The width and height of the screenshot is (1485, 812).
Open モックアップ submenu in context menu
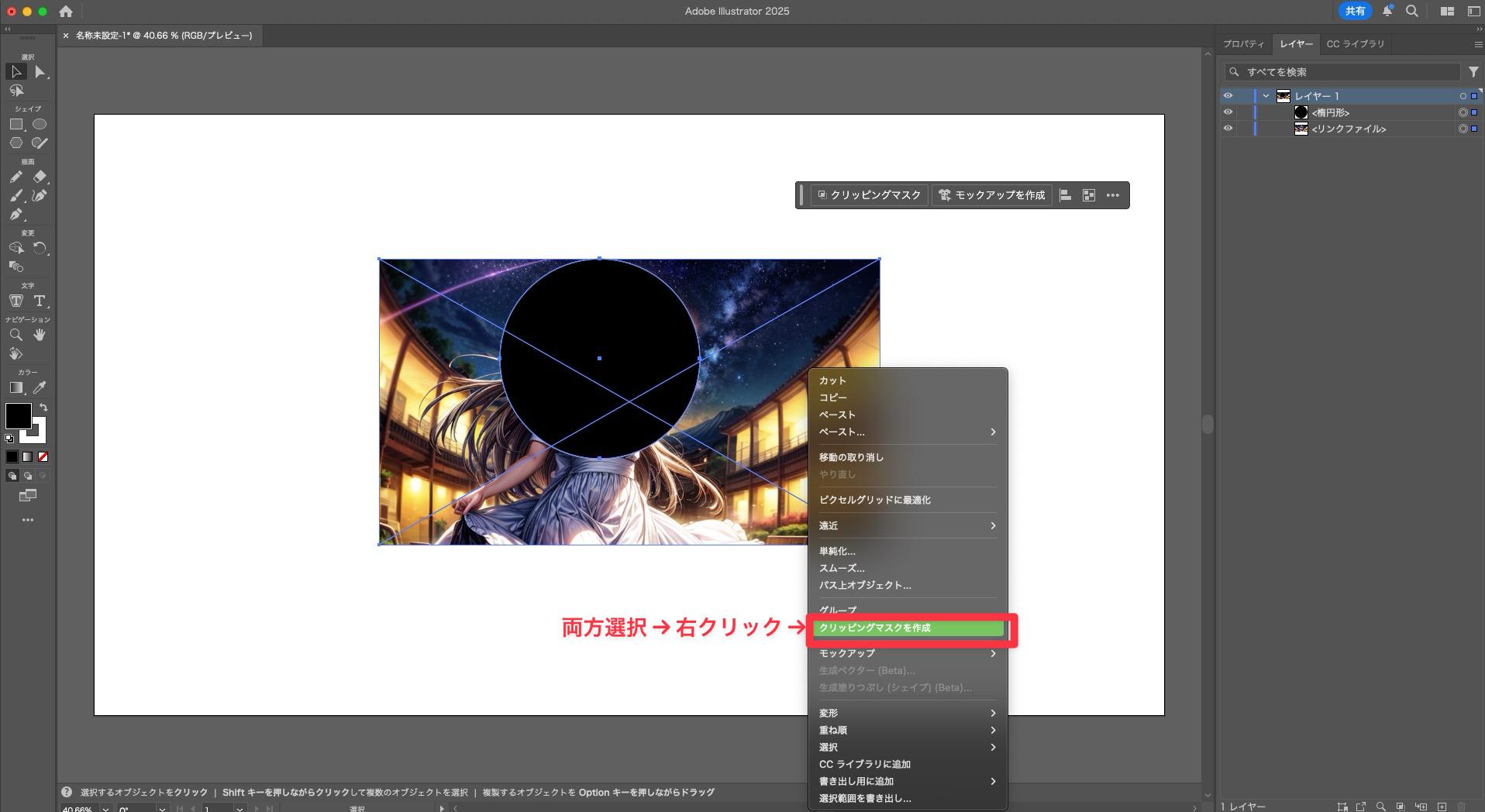point(908,653)
